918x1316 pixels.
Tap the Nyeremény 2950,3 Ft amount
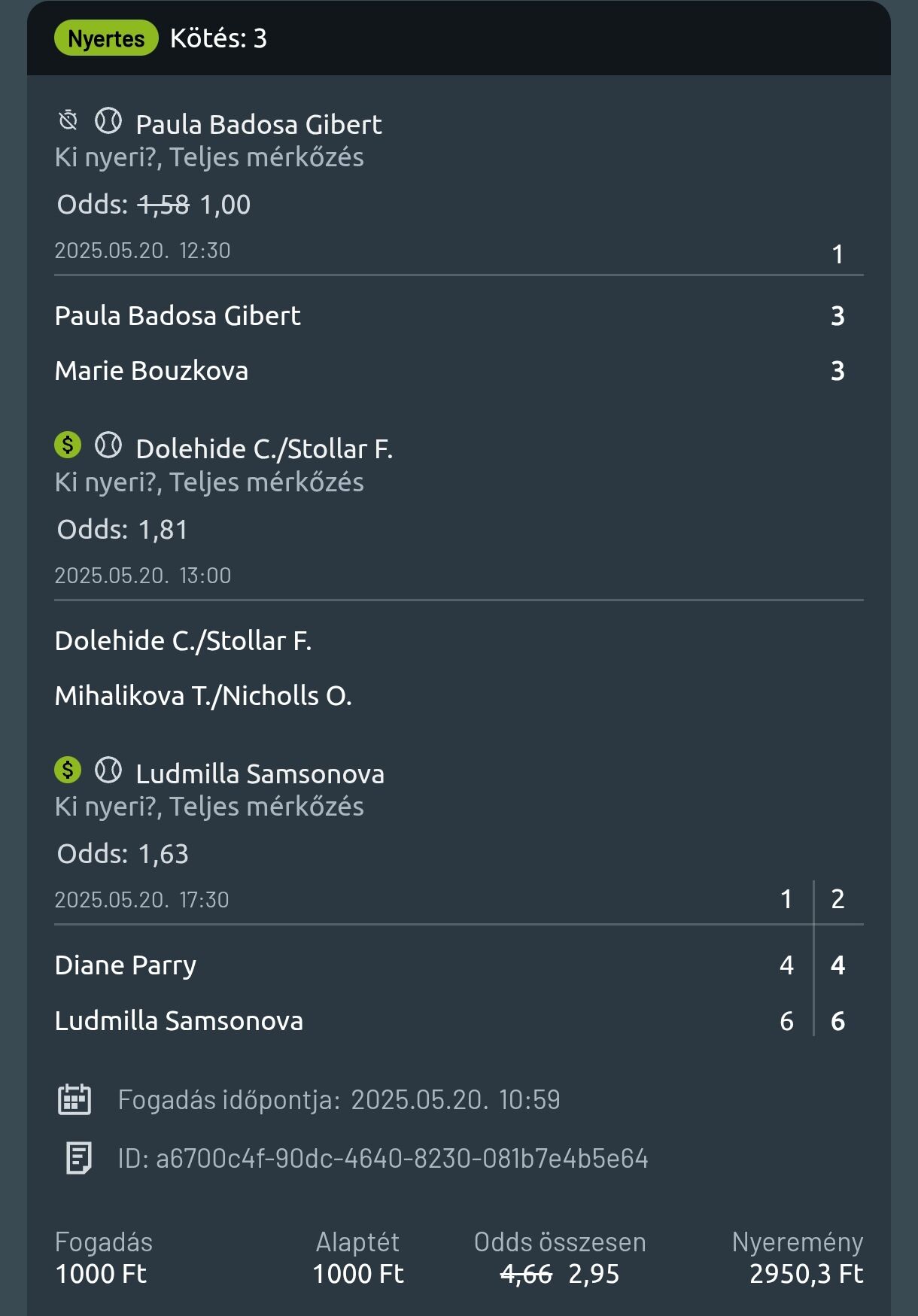tap(806, 1274)
